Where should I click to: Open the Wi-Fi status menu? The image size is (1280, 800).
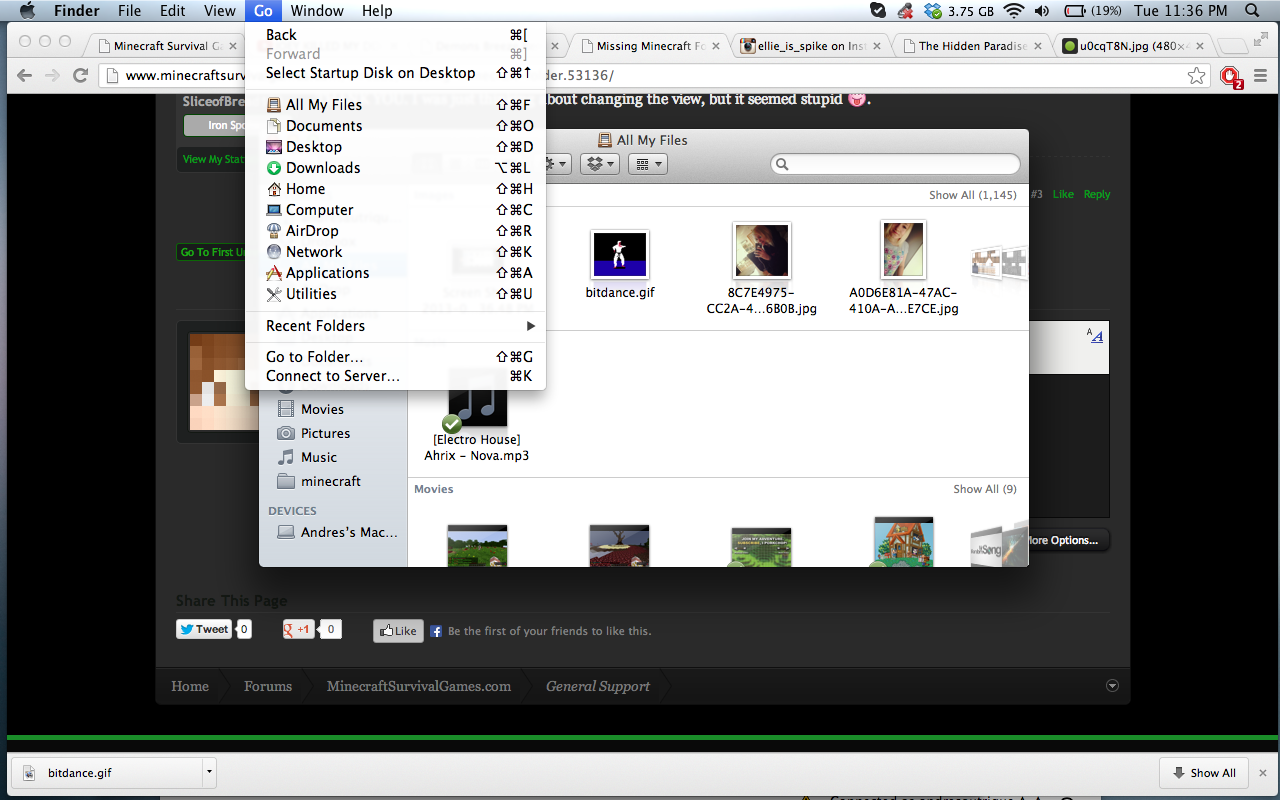(x=1014, y=11)
